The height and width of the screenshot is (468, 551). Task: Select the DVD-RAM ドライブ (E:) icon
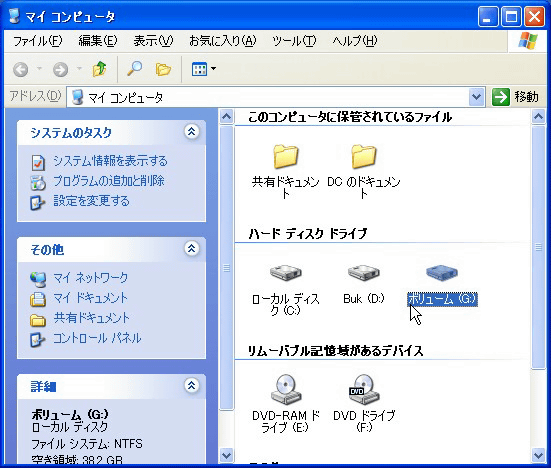click(x=286, y=389)
